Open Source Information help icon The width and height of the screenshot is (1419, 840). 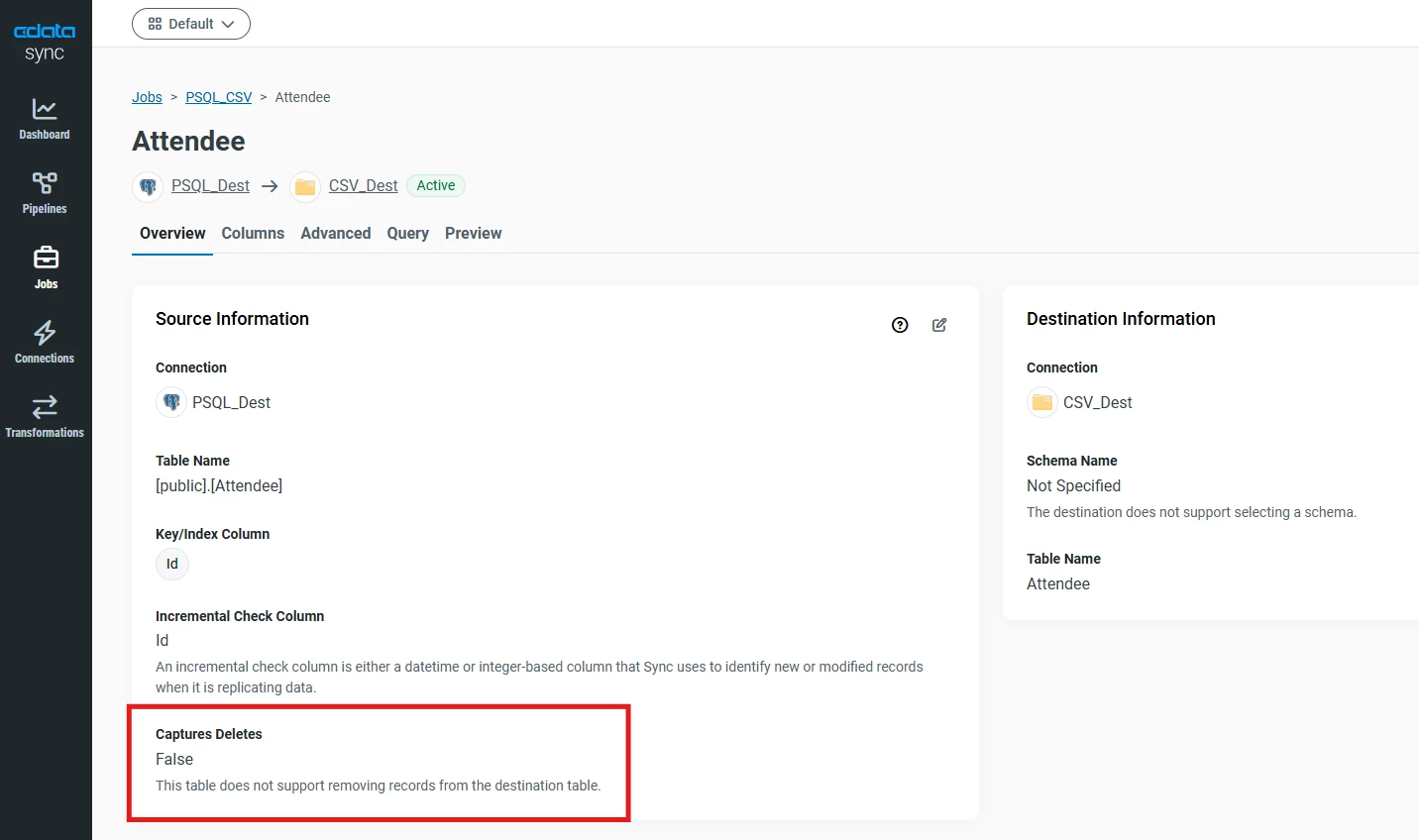coord(900,325)
